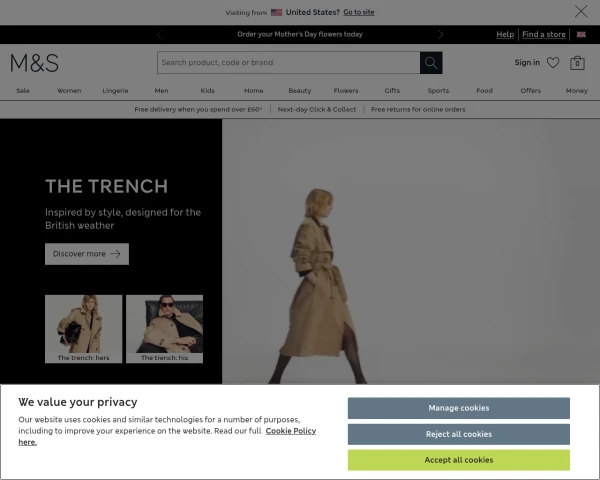Screen dimensions: 600x480
Task: Click the search magnifier icon button
Action: [431, 63]
